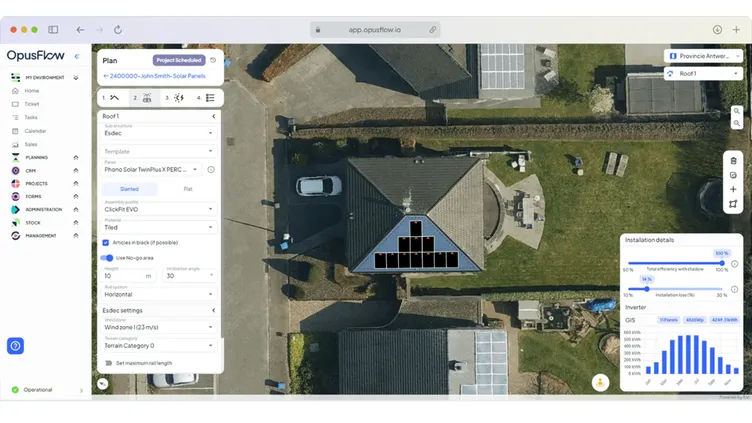Select step 3 solar panel layout tab

tap(177, 98)
